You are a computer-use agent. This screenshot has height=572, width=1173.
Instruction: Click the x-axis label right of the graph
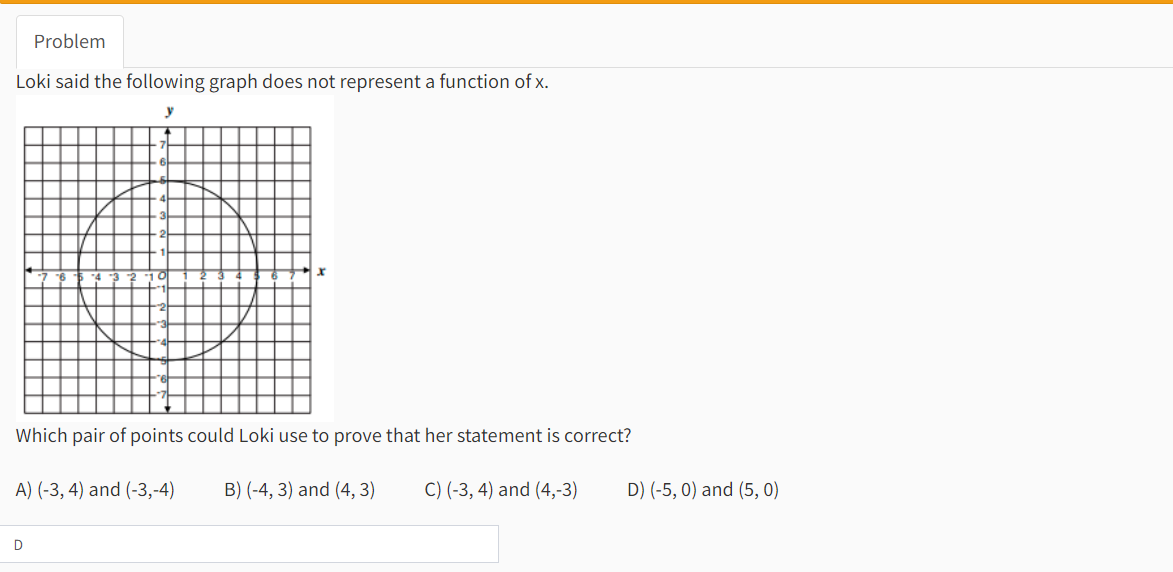click(x=321, y=271)
